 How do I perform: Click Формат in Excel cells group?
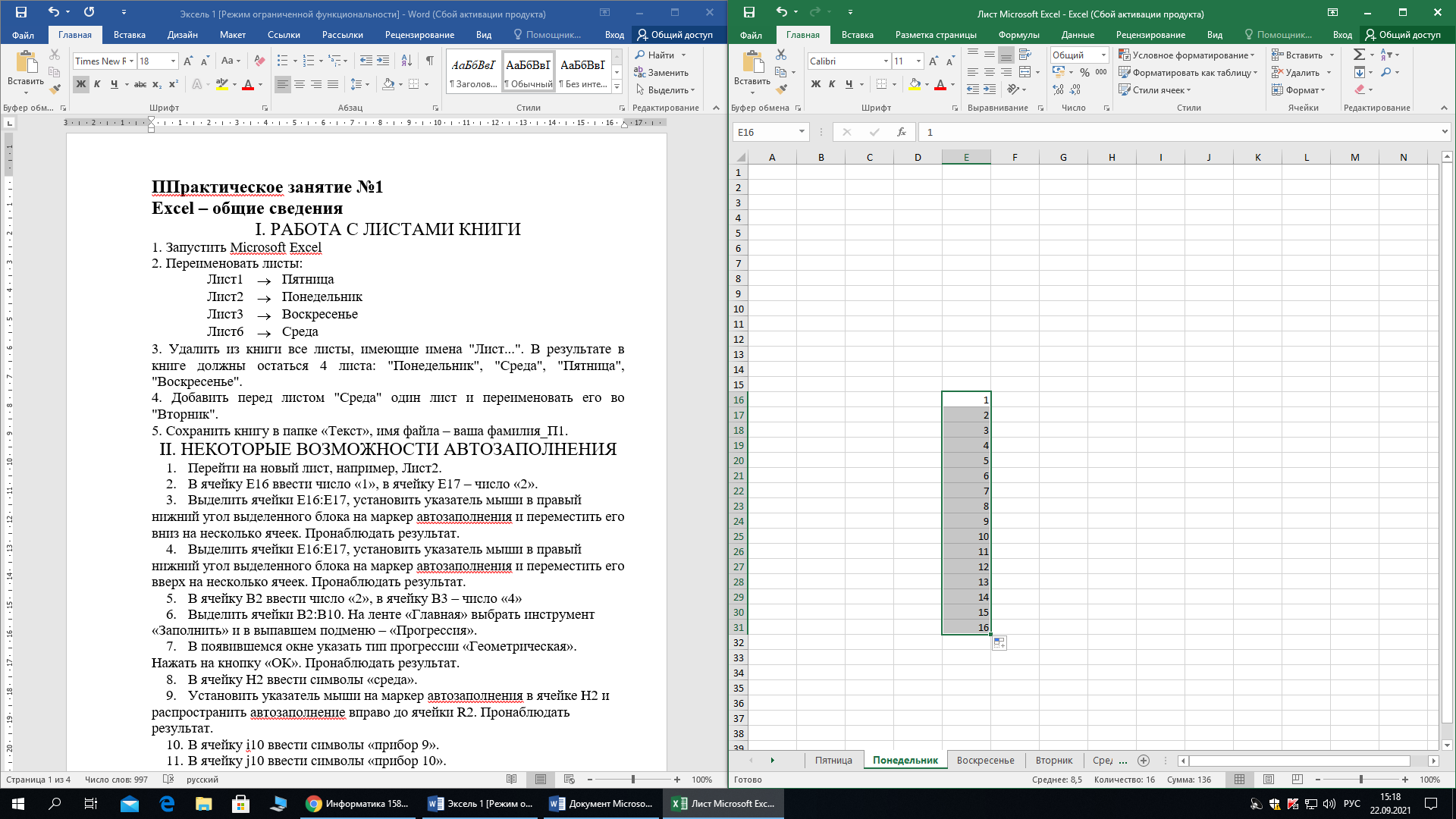1298,89
